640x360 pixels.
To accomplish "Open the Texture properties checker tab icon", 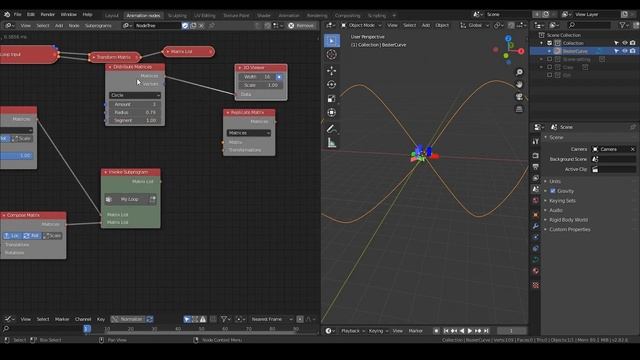I will point(536,285).
